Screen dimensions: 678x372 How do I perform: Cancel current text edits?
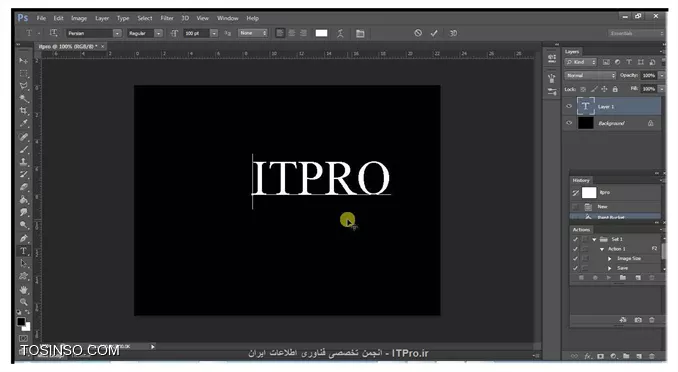coord(418,33)
